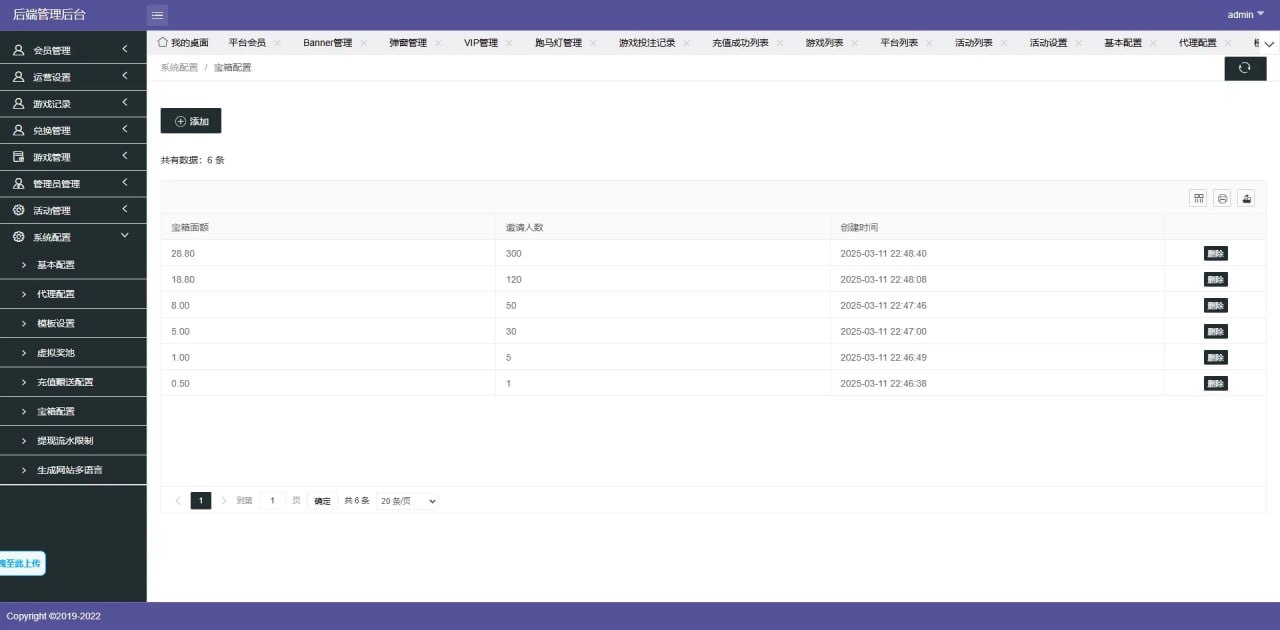
Task: Click the print icon above the table
Action: tap(1222, 198)
